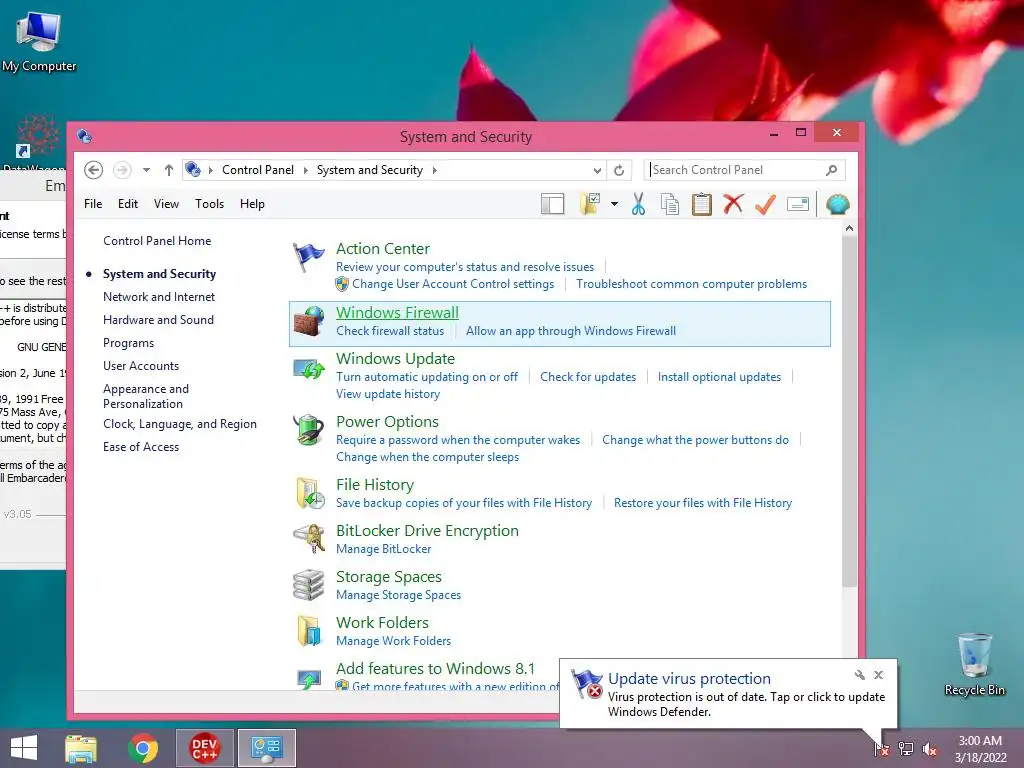Screen dimensions: 1024x768
Task: Click Manage BitLocker link
Action: click(383, 549)
